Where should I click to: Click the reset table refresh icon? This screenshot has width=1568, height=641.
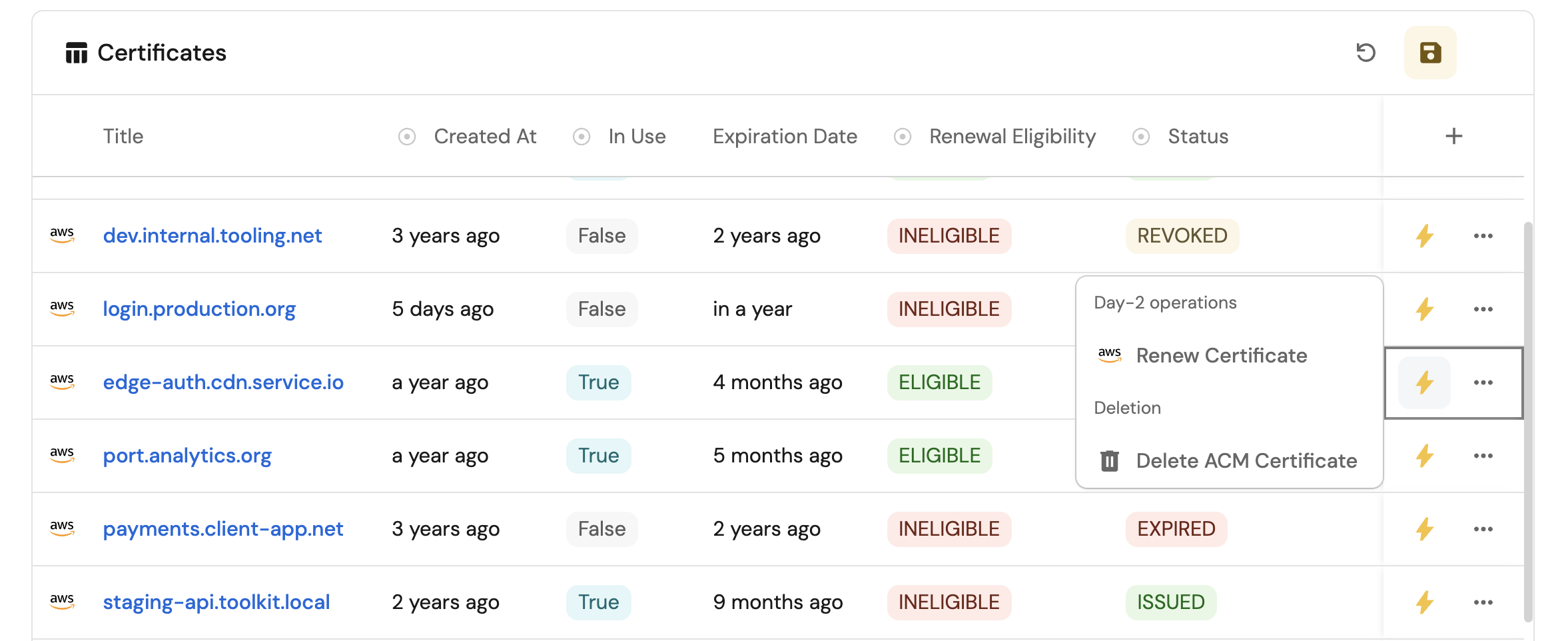click(x=1366, y=53)
